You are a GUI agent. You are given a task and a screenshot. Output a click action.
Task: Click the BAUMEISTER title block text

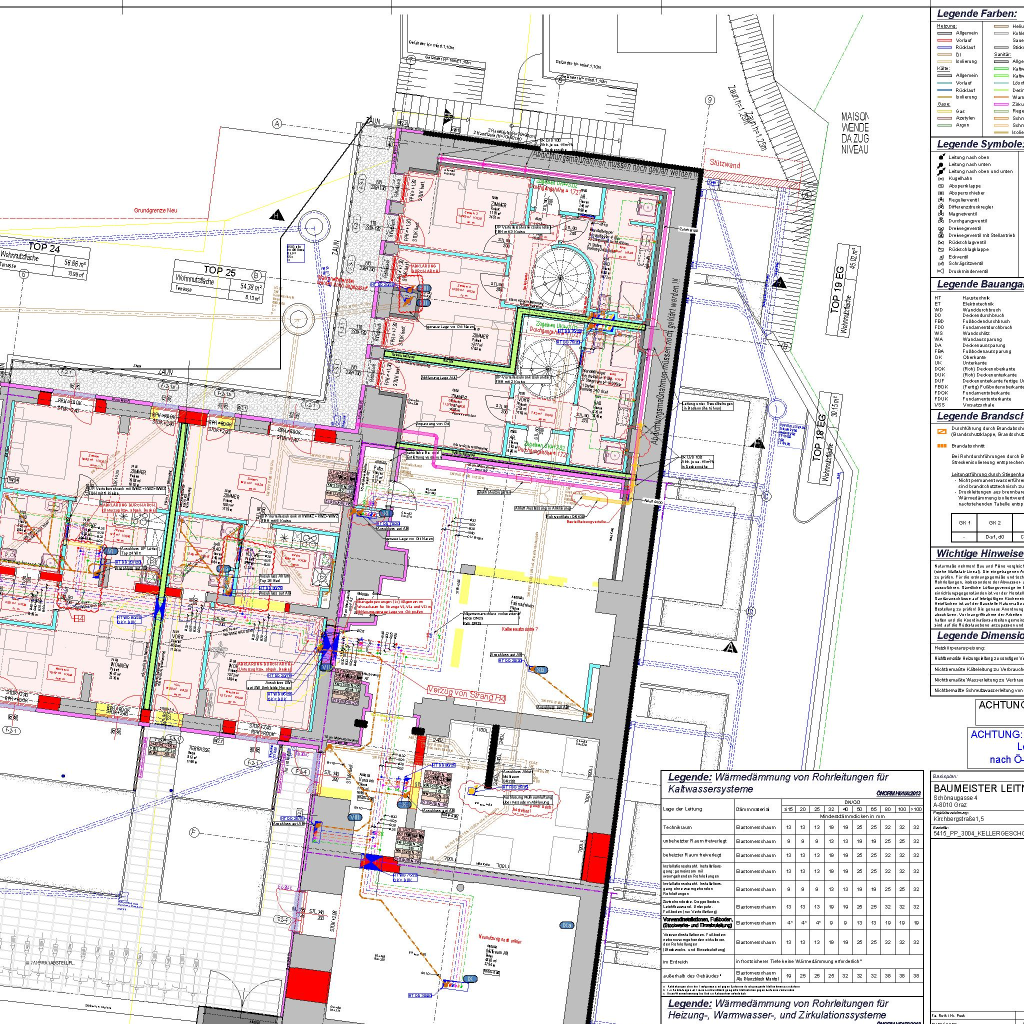[x=977, y=788]
